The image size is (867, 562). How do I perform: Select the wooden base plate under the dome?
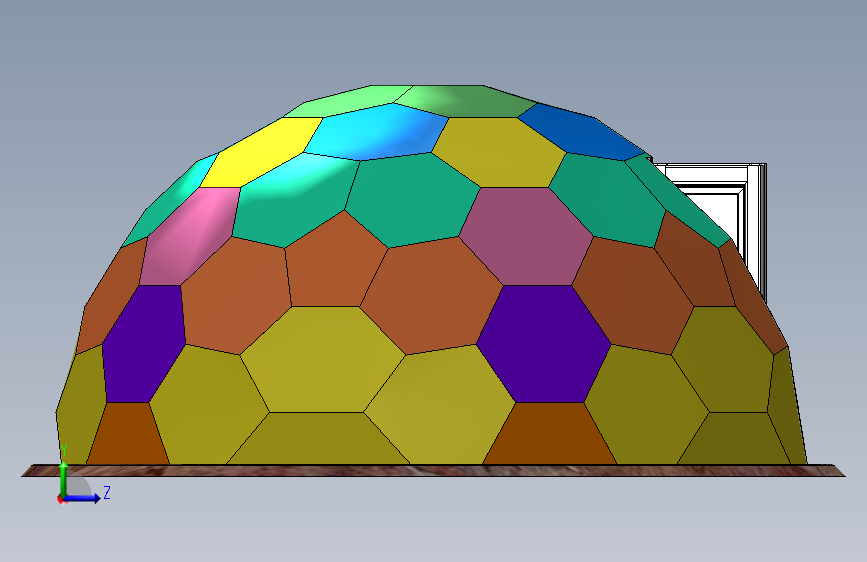[x=434, y=470]
